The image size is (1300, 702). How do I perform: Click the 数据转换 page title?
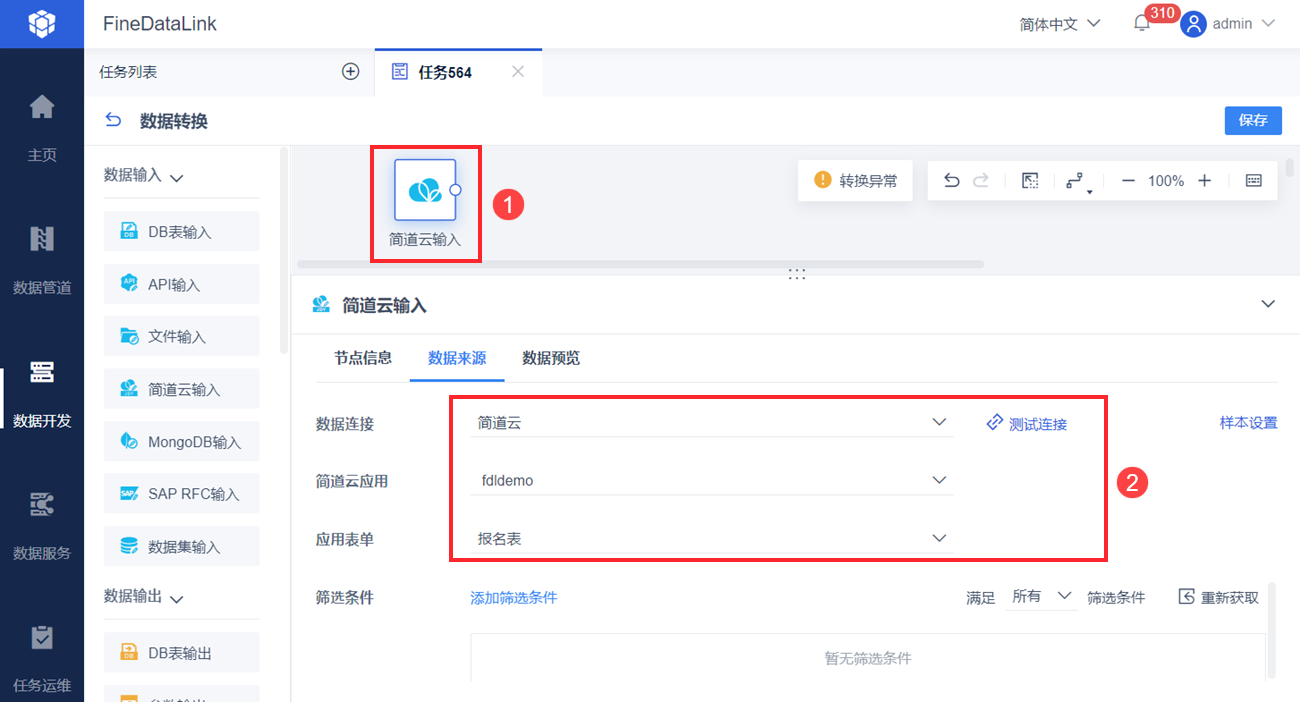[x=174, y=121]
